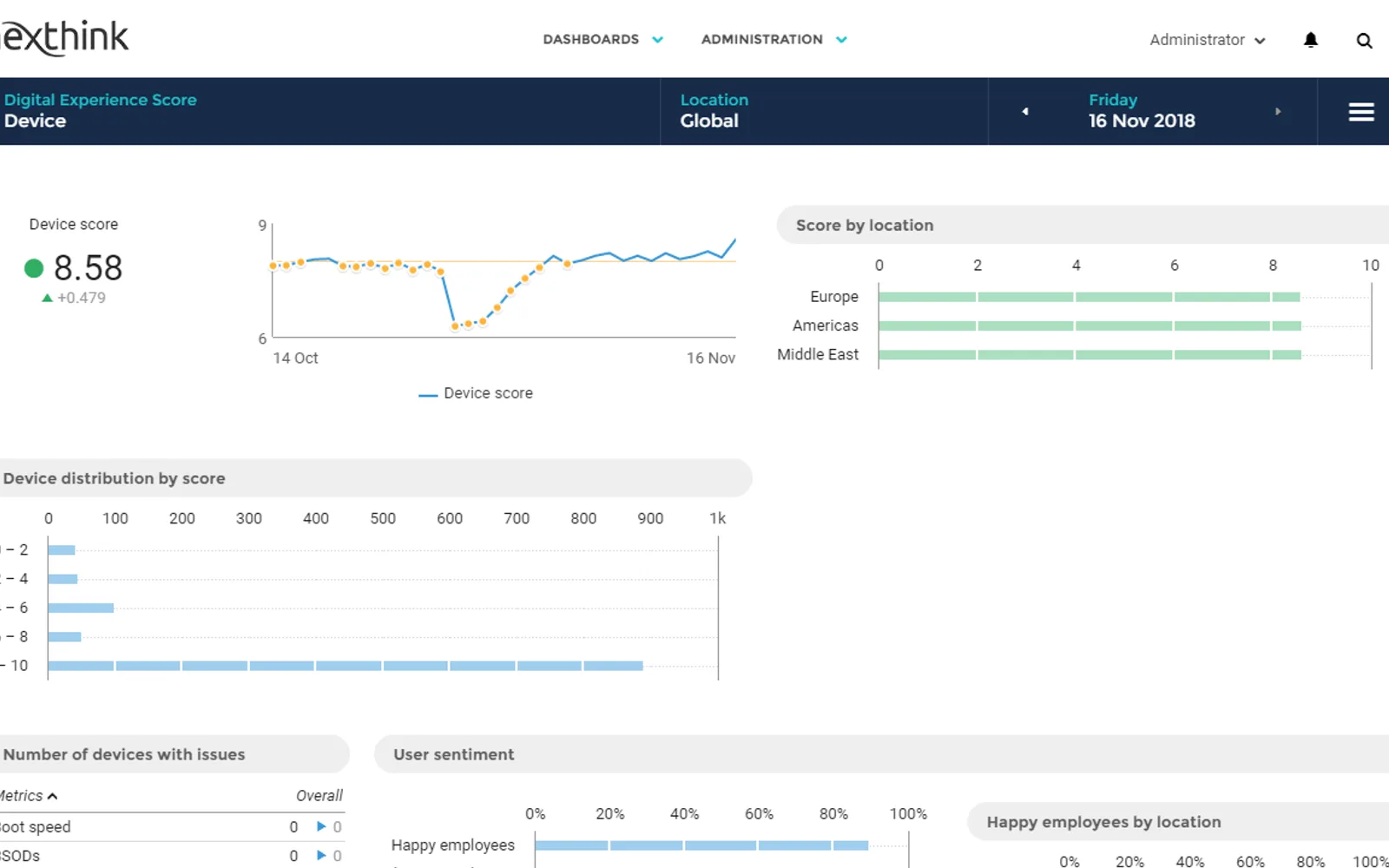Click the Middle East score bar

(x=1089, y=354)
